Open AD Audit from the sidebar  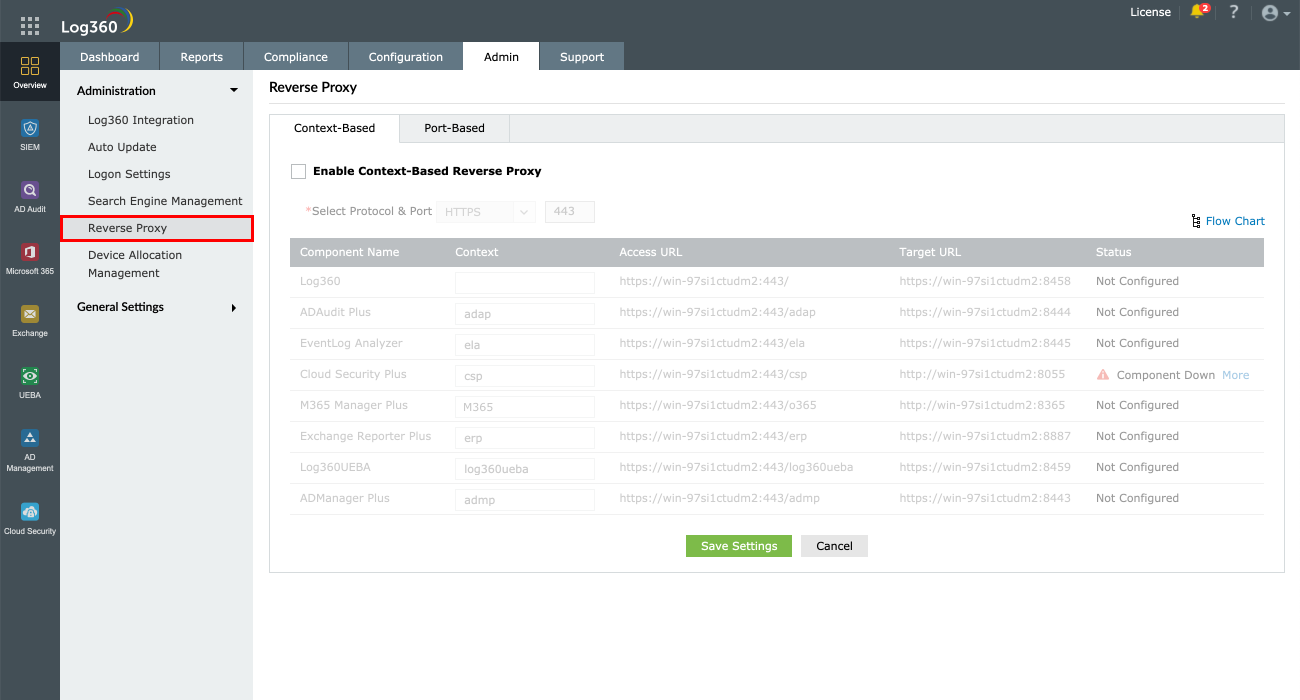coord(30,197)
